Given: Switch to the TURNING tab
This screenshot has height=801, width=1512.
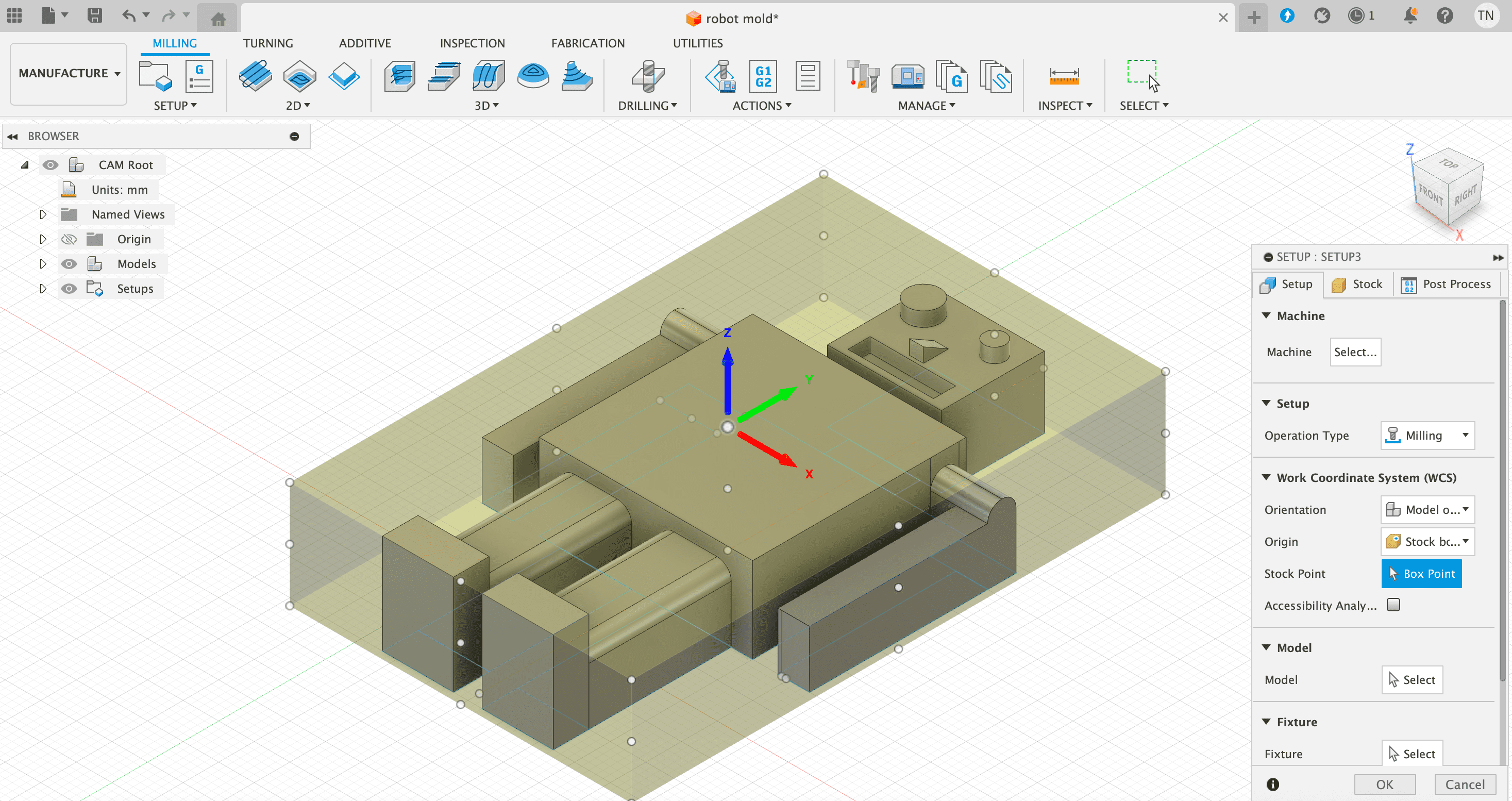Looking at the screenshot, I should (268, 43).
